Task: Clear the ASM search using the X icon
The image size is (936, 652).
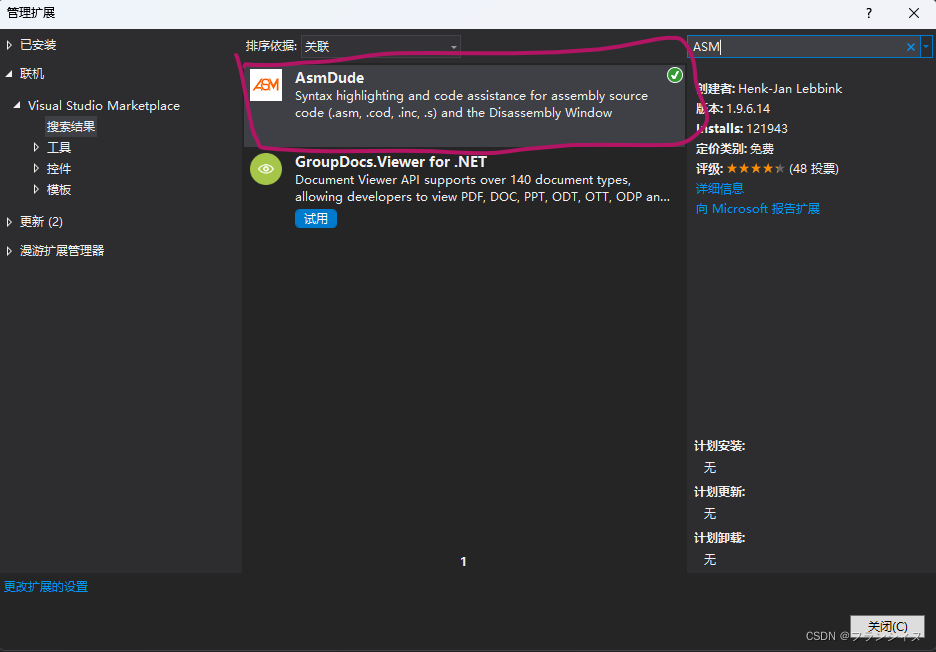Action: (909, 46)
